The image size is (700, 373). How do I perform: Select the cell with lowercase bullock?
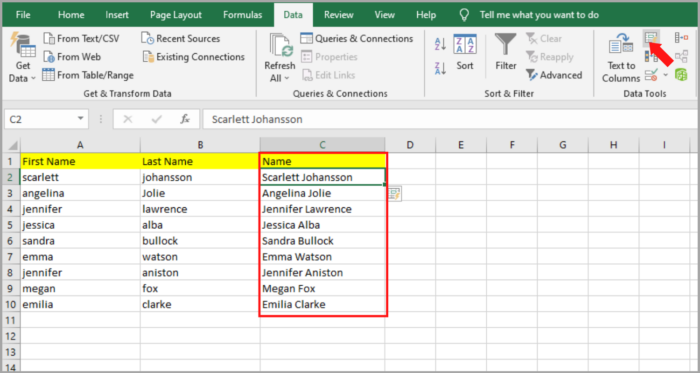point(200,241)
